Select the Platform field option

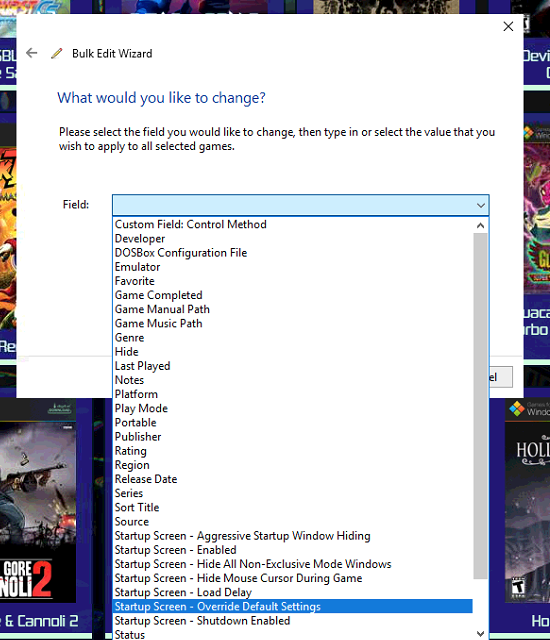(293, 394)
